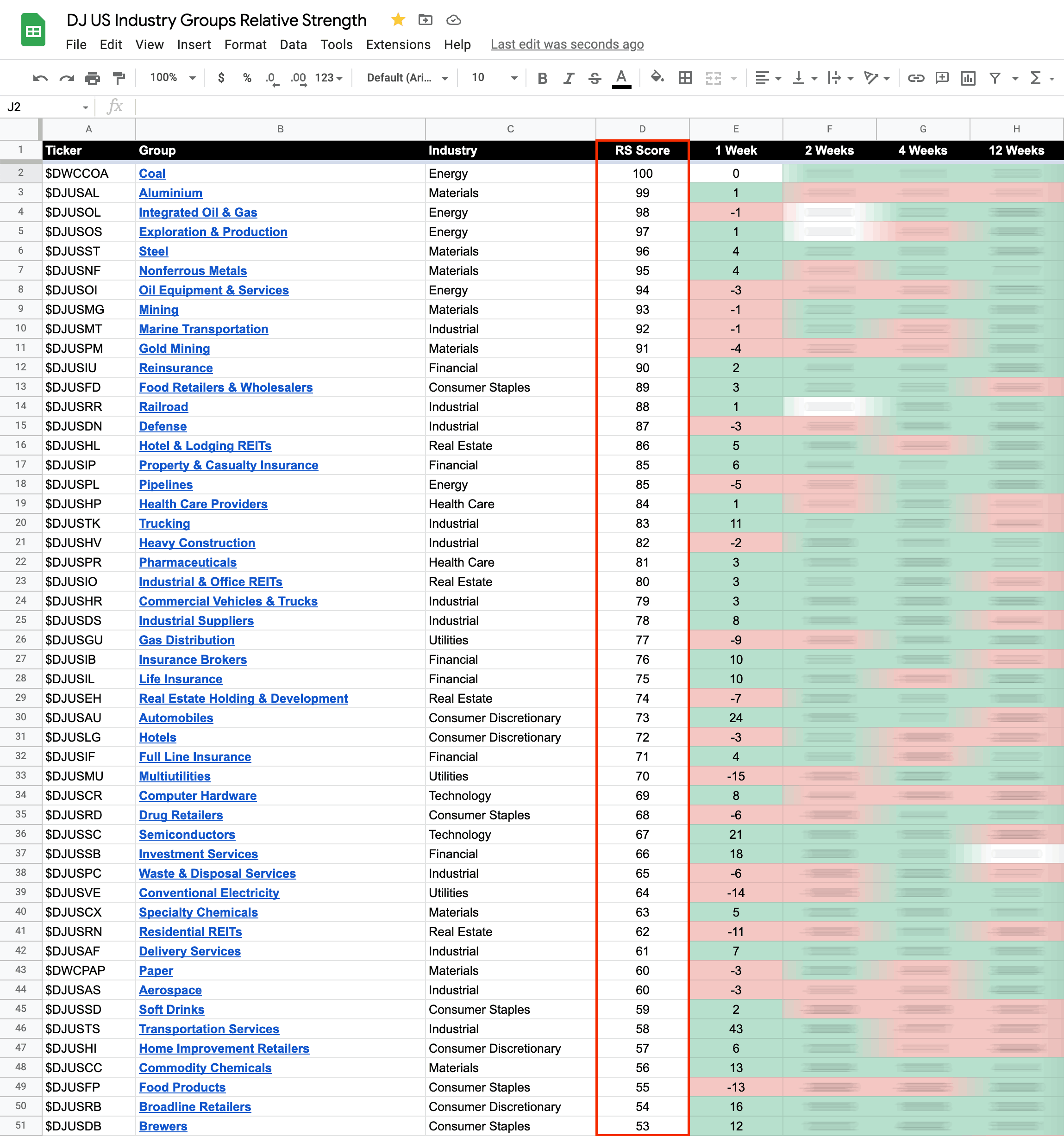
Task: Open the Extensions menu
Action: click(x=398, y=44)
